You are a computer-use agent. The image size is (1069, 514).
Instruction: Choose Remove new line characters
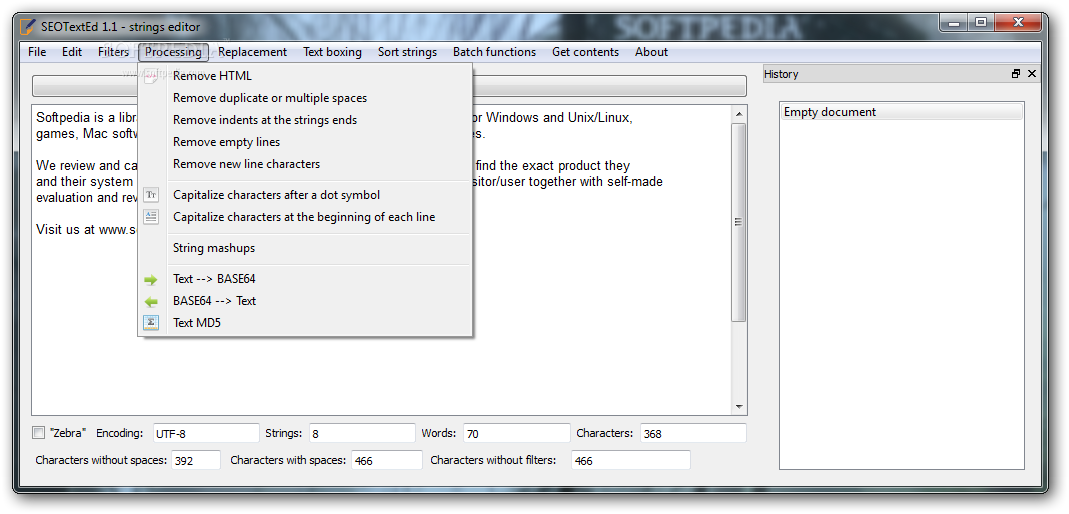pyautogui.click(x=305, y=164)
